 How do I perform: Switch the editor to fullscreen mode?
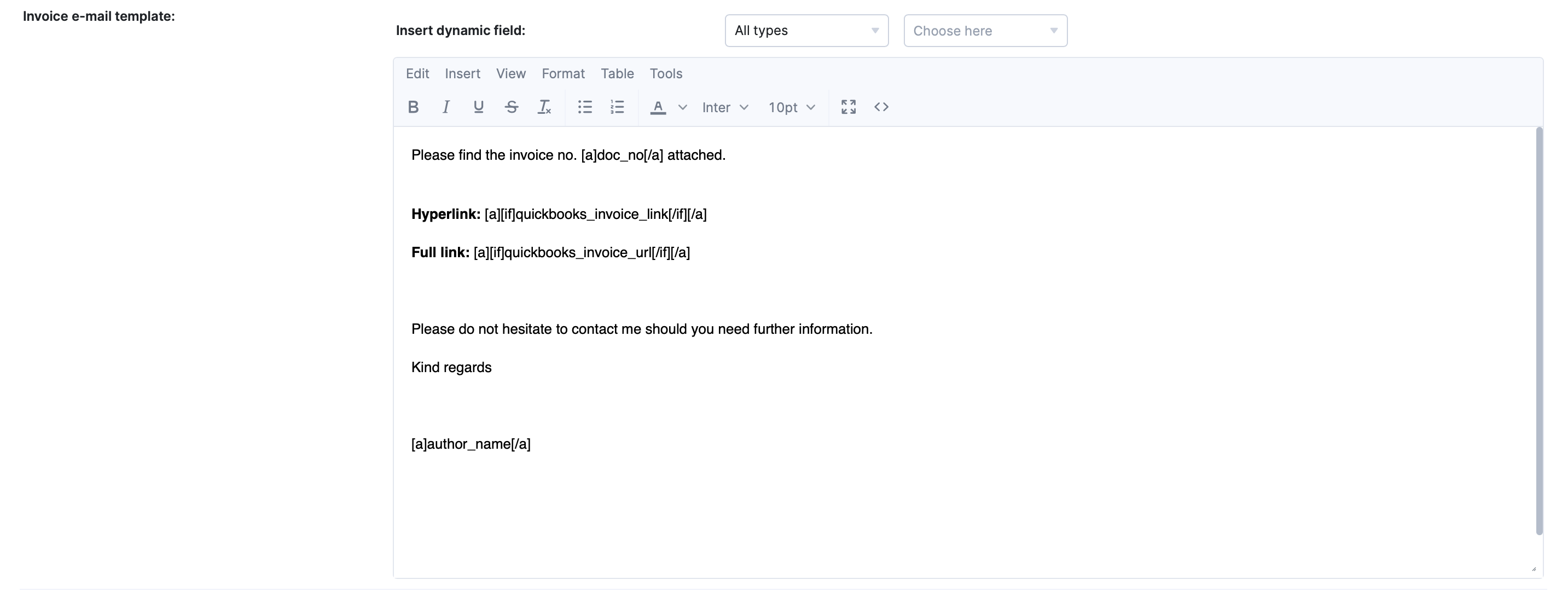849,107
